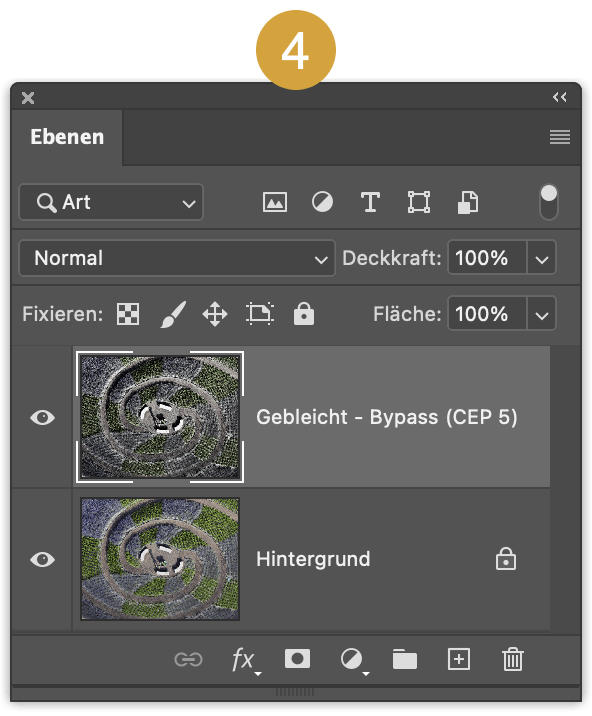
Task: Lock image pixels brush icon
Action: 173,314
